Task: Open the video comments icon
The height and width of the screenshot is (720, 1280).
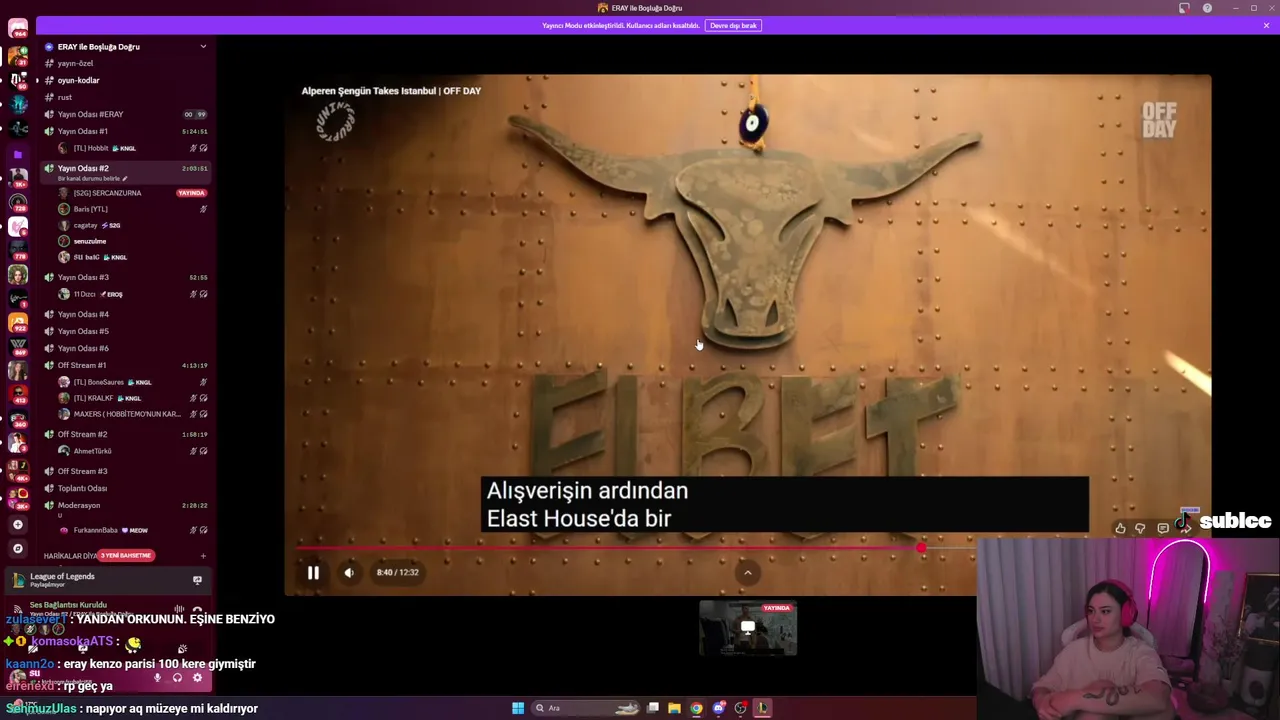Action: (x=1162, y=528)
